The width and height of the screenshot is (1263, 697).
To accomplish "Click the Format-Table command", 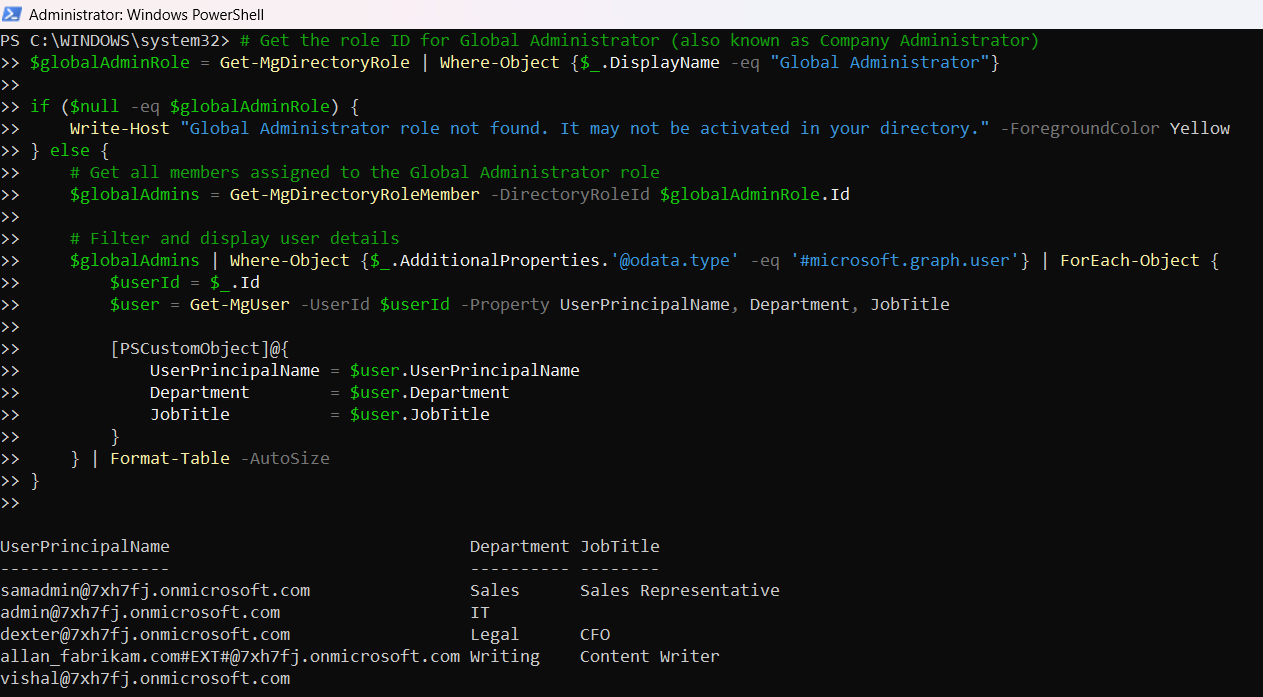I will coord(169,458).
